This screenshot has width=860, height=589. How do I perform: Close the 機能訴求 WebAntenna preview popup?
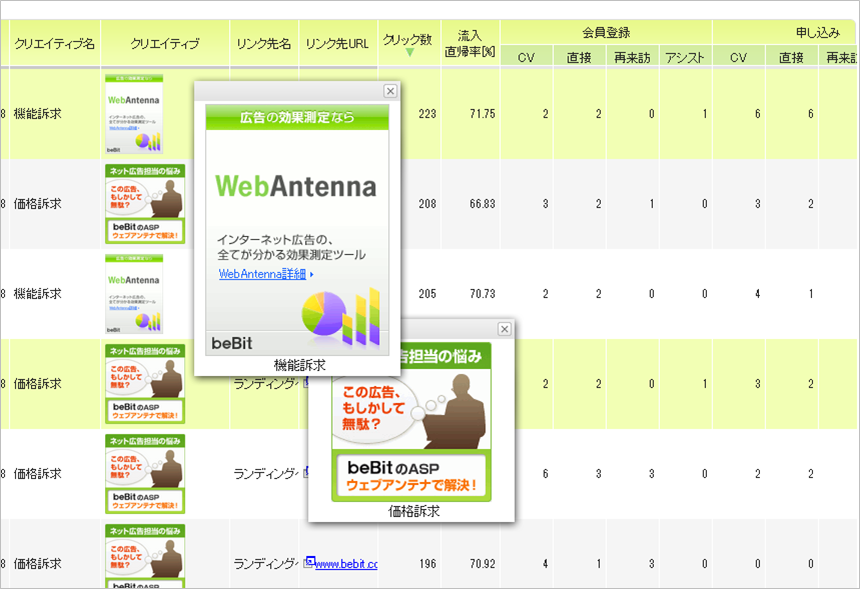pos(390,91)
